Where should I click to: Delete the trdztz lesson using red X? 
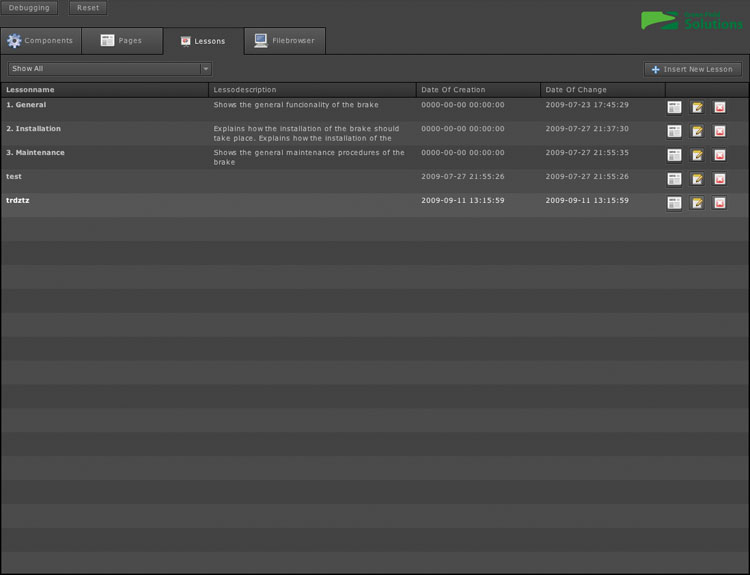click(x=719, y=203)
